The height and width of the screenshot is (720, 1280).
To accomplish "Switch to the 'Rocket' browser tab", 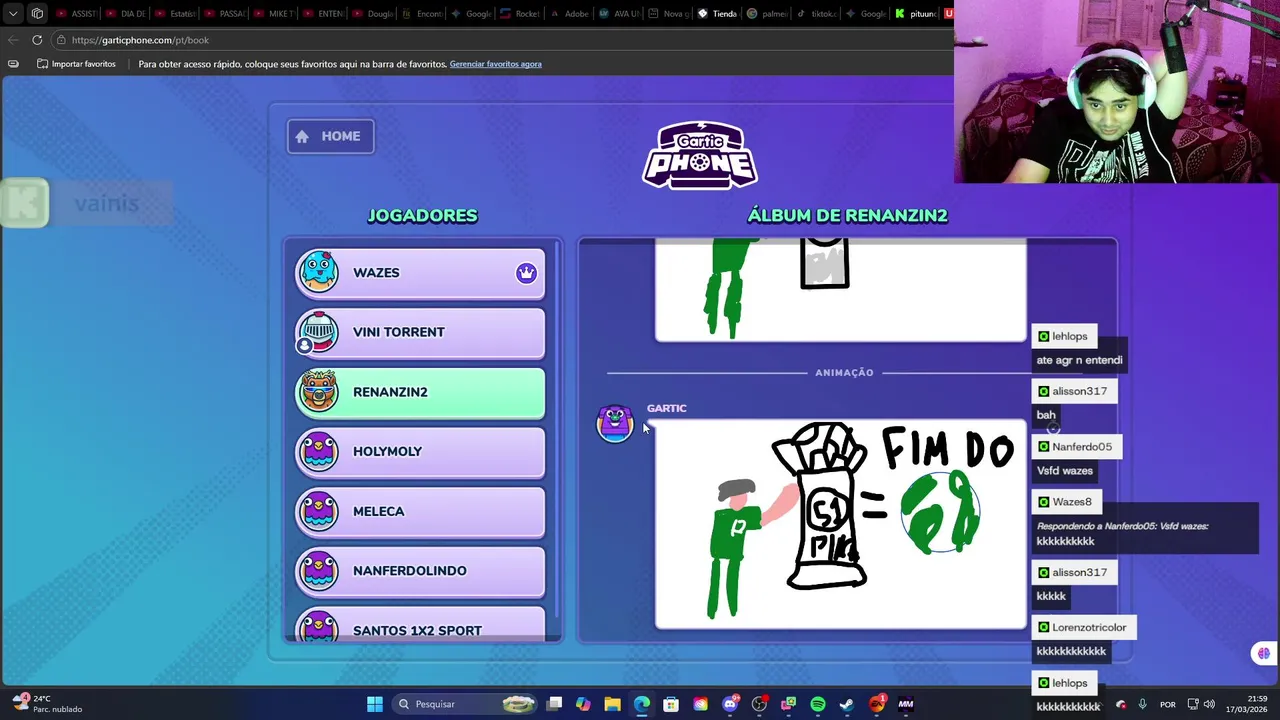I will [x=518, y=14].
